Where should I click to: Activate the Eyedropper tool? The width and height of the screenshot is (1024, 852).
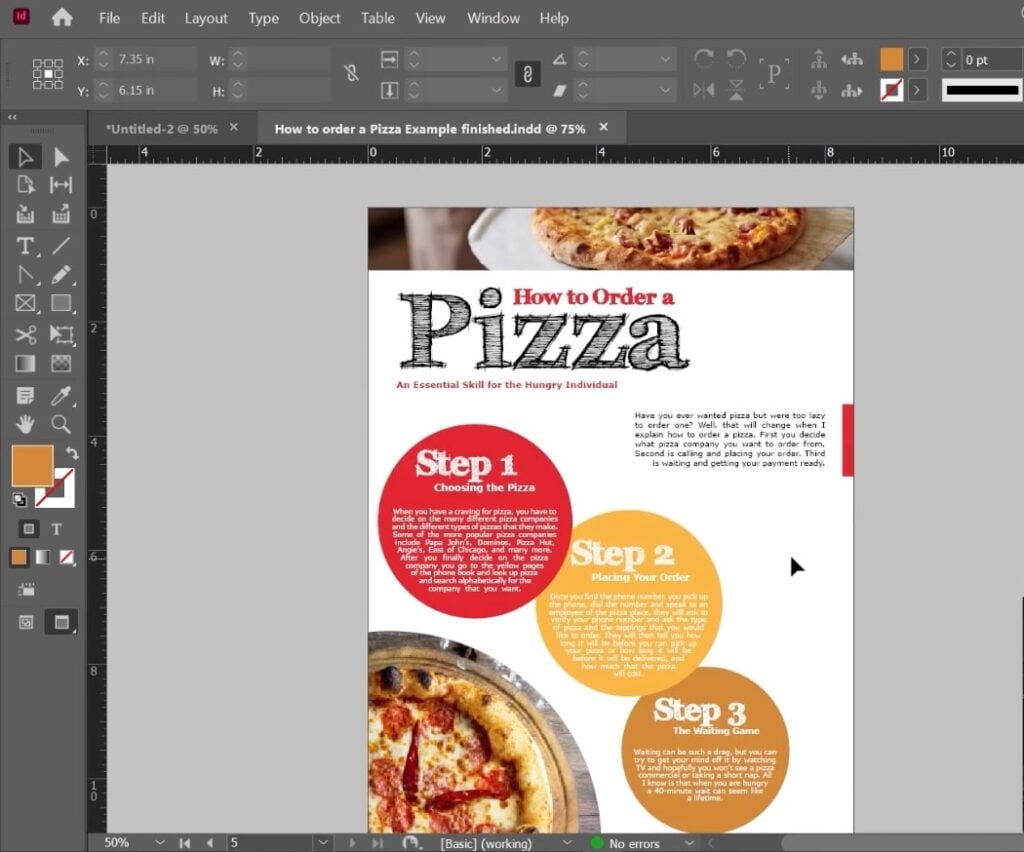pos(61,396)
